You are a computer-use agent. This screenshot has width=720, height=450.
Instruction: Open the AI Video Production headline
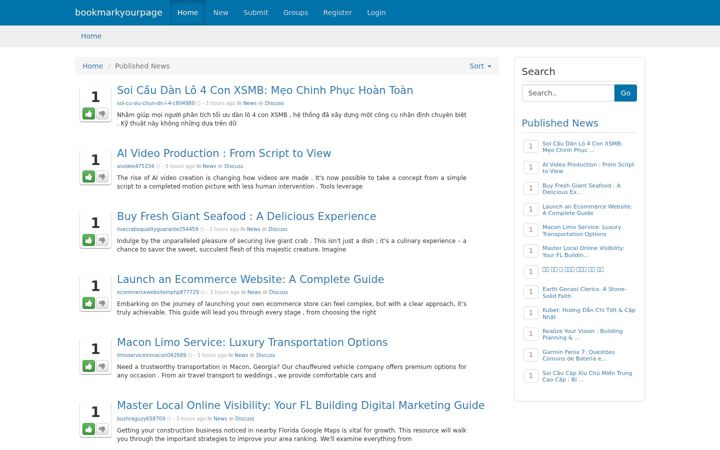pyautogui.click(x=224, y=153)
